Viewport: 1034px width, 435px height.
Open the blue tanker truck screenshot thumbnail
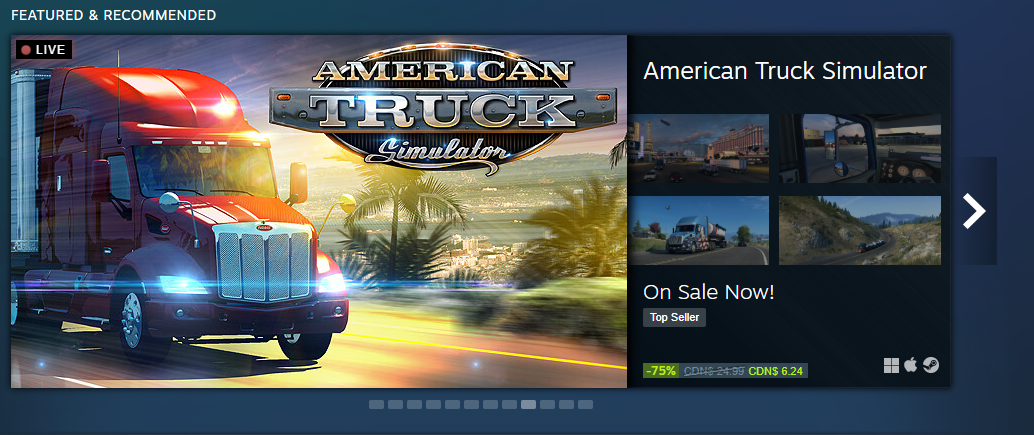(698, 230)
